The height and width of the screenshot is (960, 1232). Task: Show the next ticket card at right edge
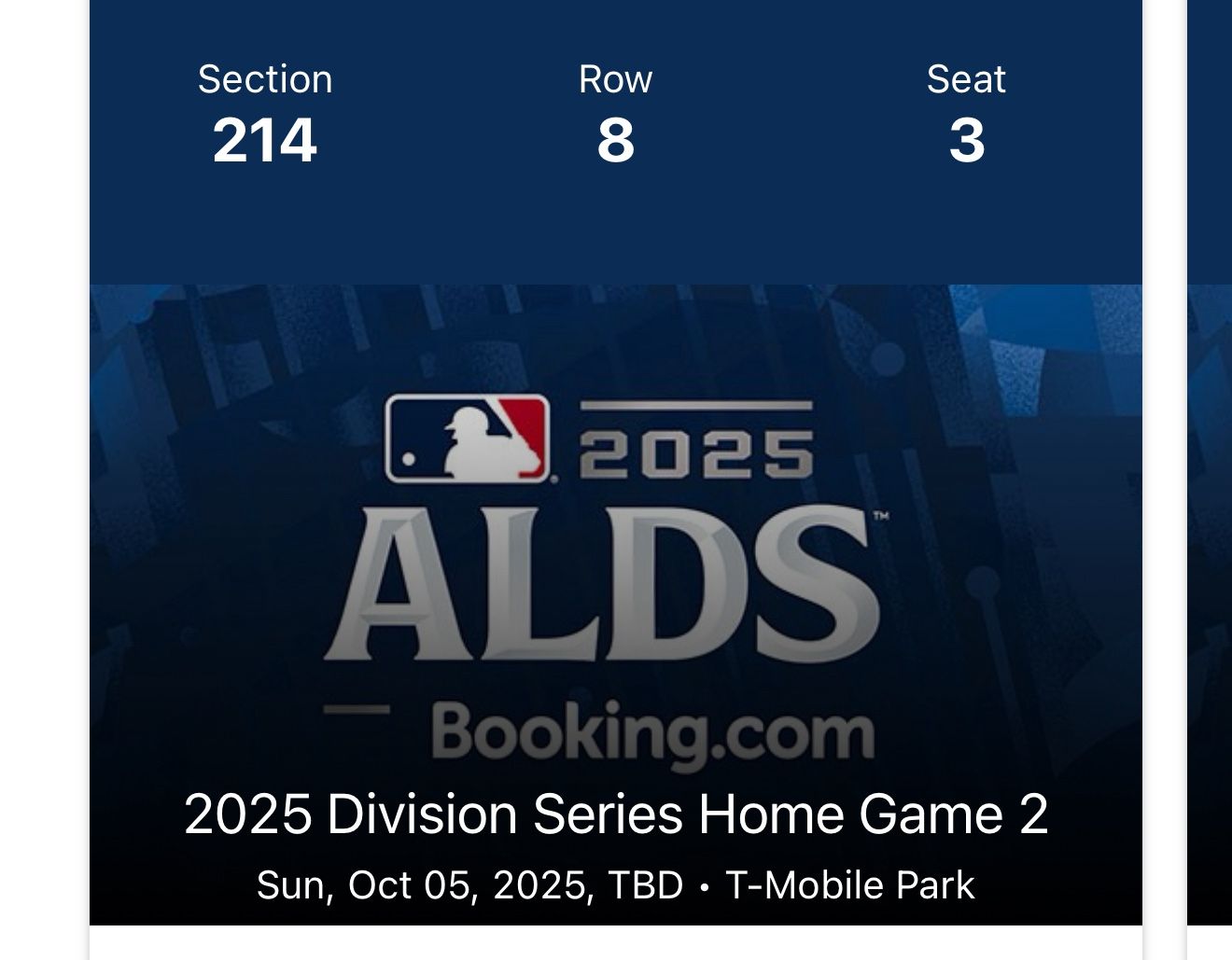1210,466
